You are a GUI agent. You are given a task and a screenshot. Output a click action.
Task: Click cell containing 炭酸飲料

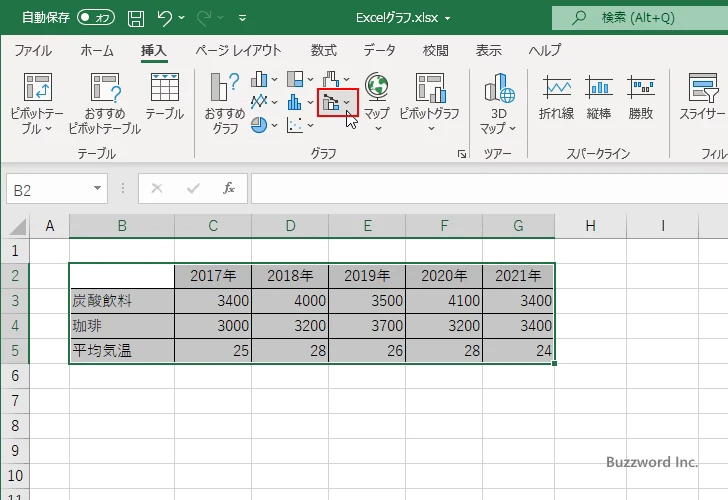click(x=122, y=301)
